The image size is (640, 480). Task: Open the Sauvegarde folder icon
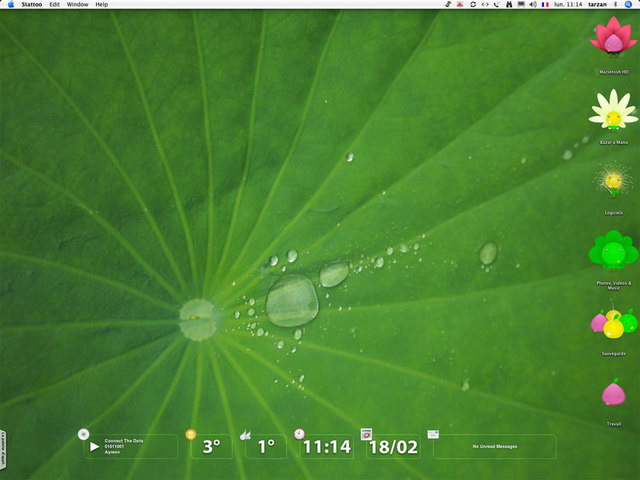[613, 322]
